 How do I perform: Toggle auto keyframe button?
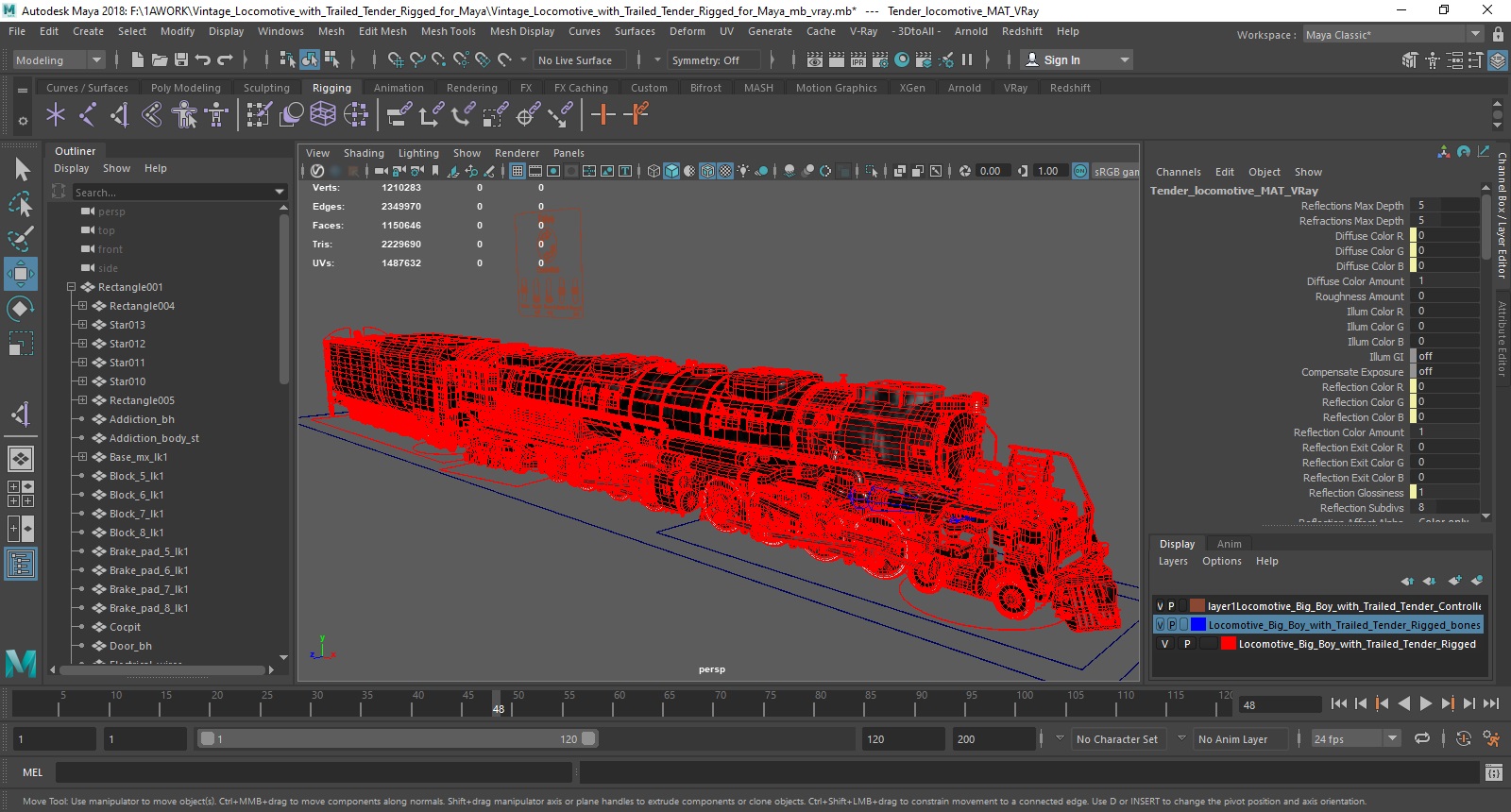(1464, 739)
